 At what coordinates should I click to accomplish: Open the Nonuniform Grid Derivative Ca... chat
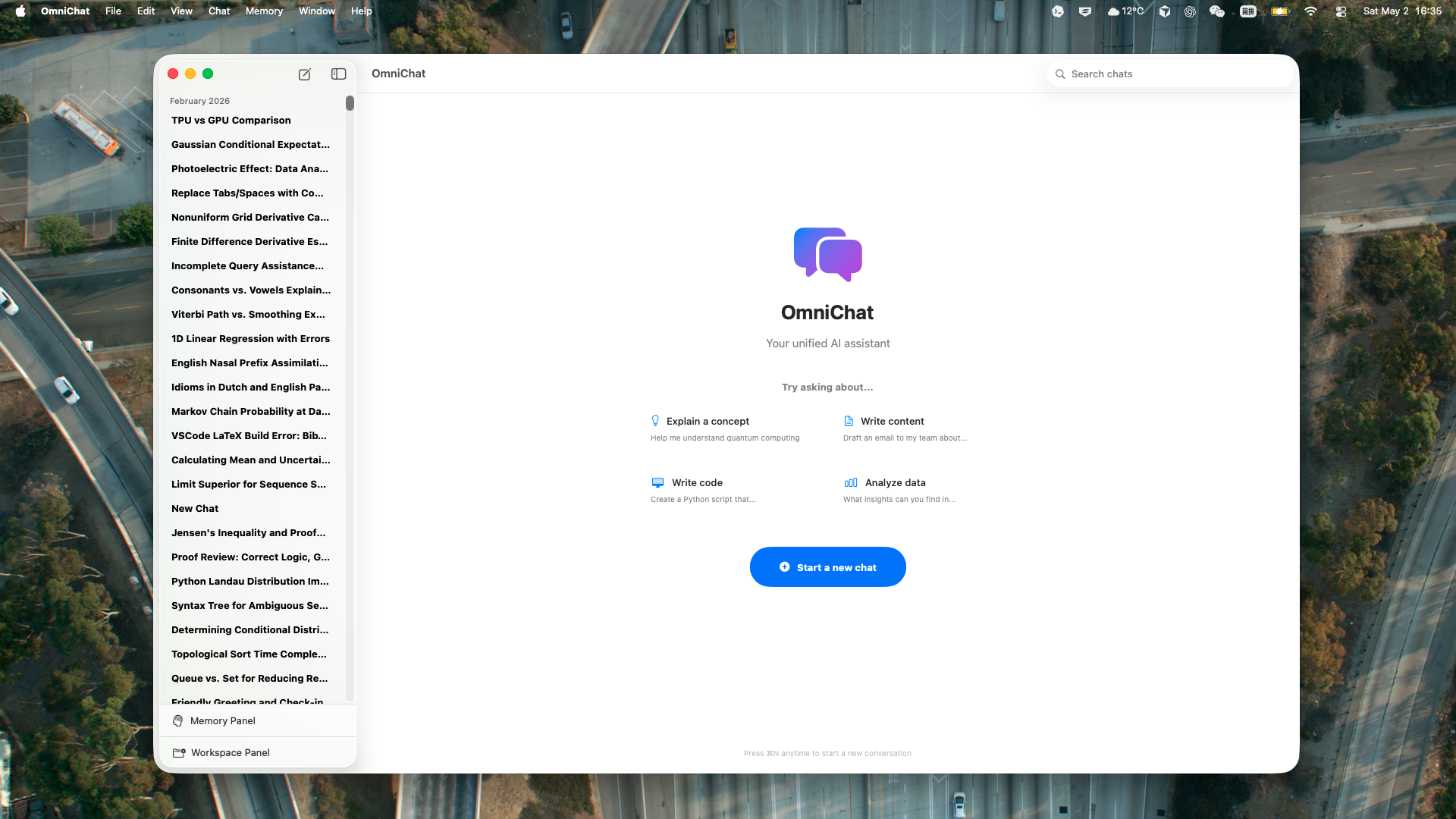pyautogui.click(x=253, y=218)
